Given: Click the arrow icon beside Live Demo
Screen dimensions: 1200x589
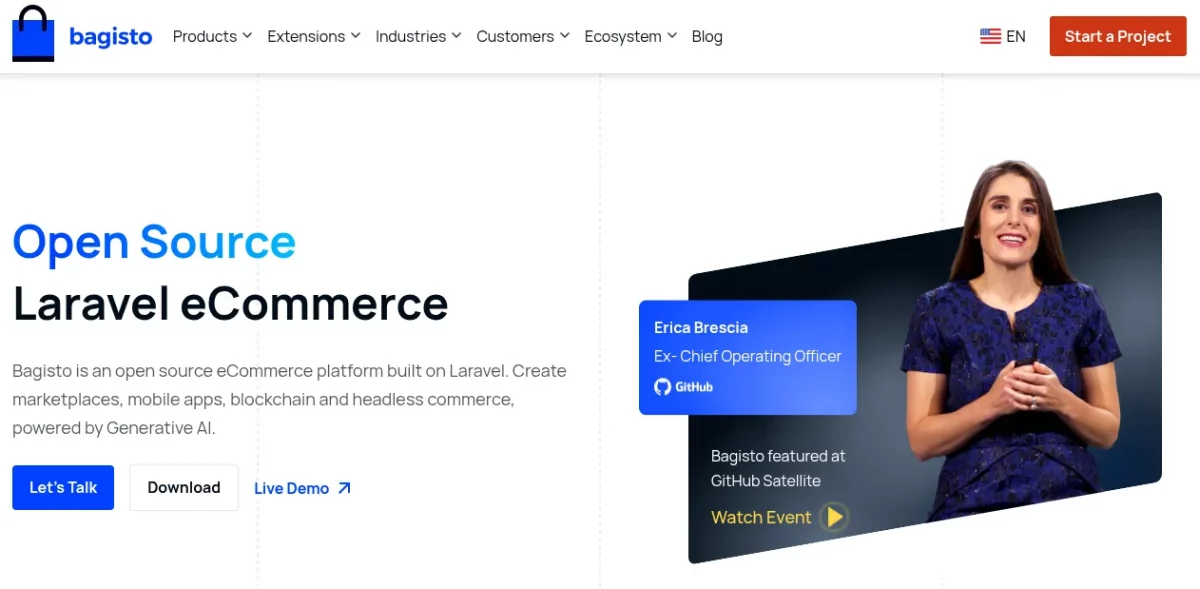Looking at the screenshot, I should (x=344, y=488).
